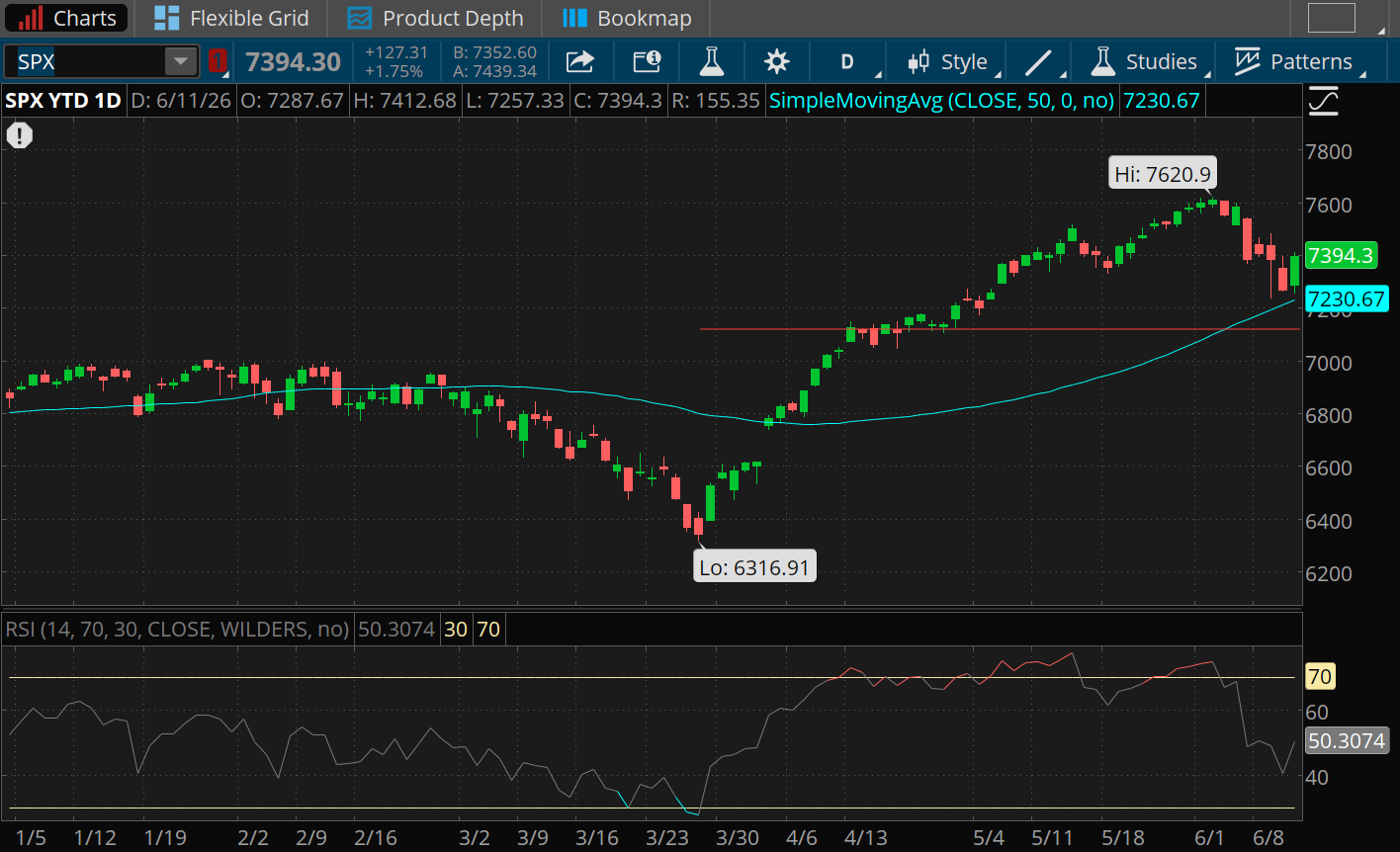1400x852 pixels.
Task: Click the yellow 70 tag on RSI axis
Action: pyautogui.click(x=1319, y=677)
